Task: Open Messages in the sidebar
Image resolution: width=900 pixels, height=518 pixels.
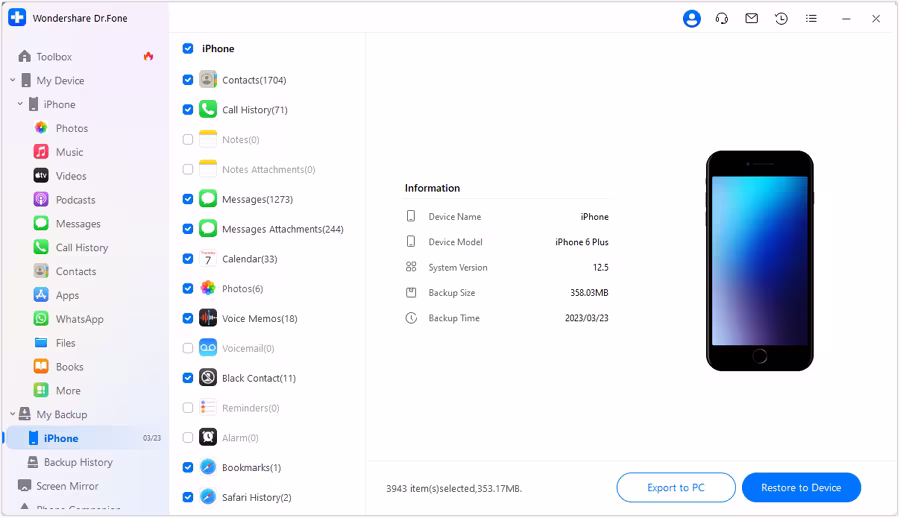Action: click(78, 223)
